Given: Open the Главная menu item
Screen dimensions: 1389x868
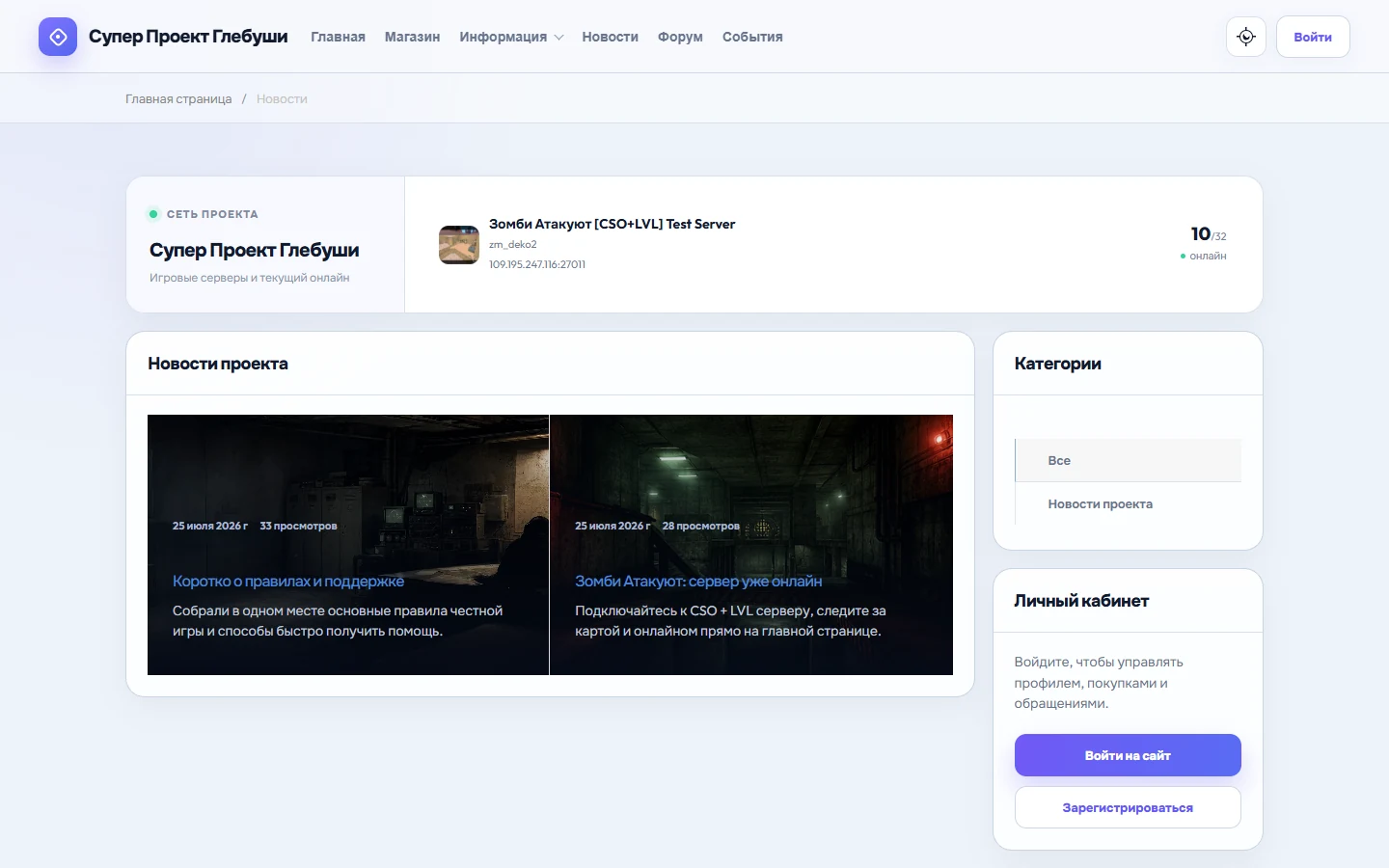Looking at the screenshot, I should 338,37.
